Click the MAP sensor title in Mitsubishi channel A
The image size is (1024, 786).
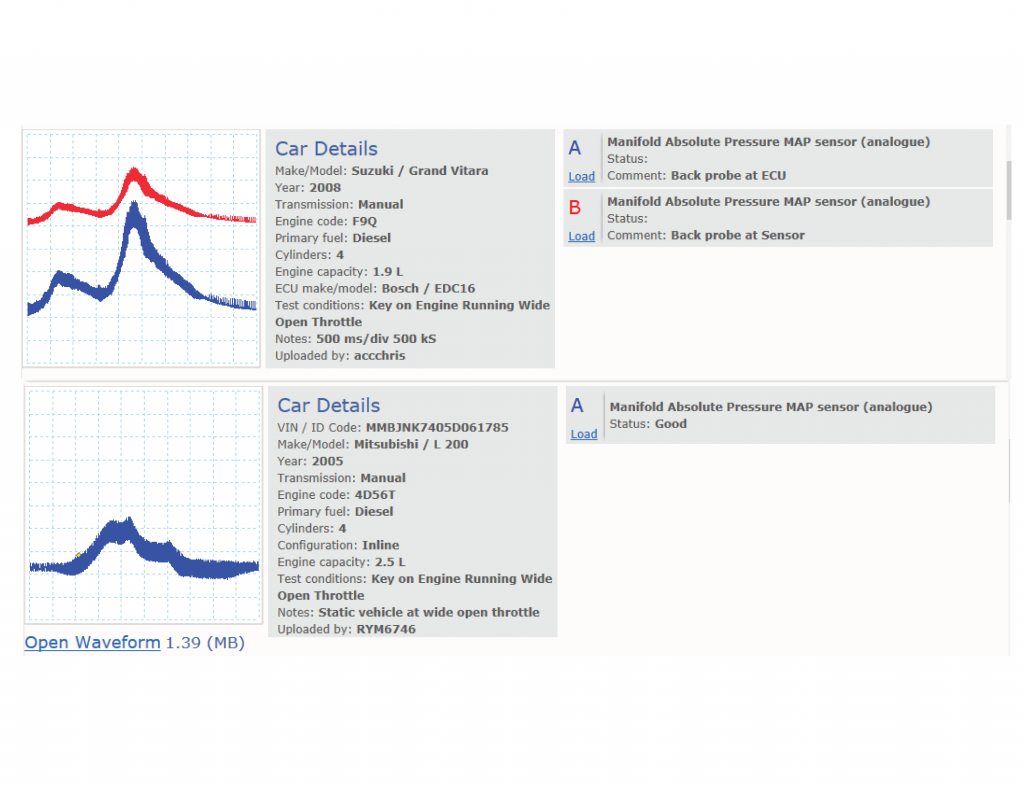(x=771, y=407)
